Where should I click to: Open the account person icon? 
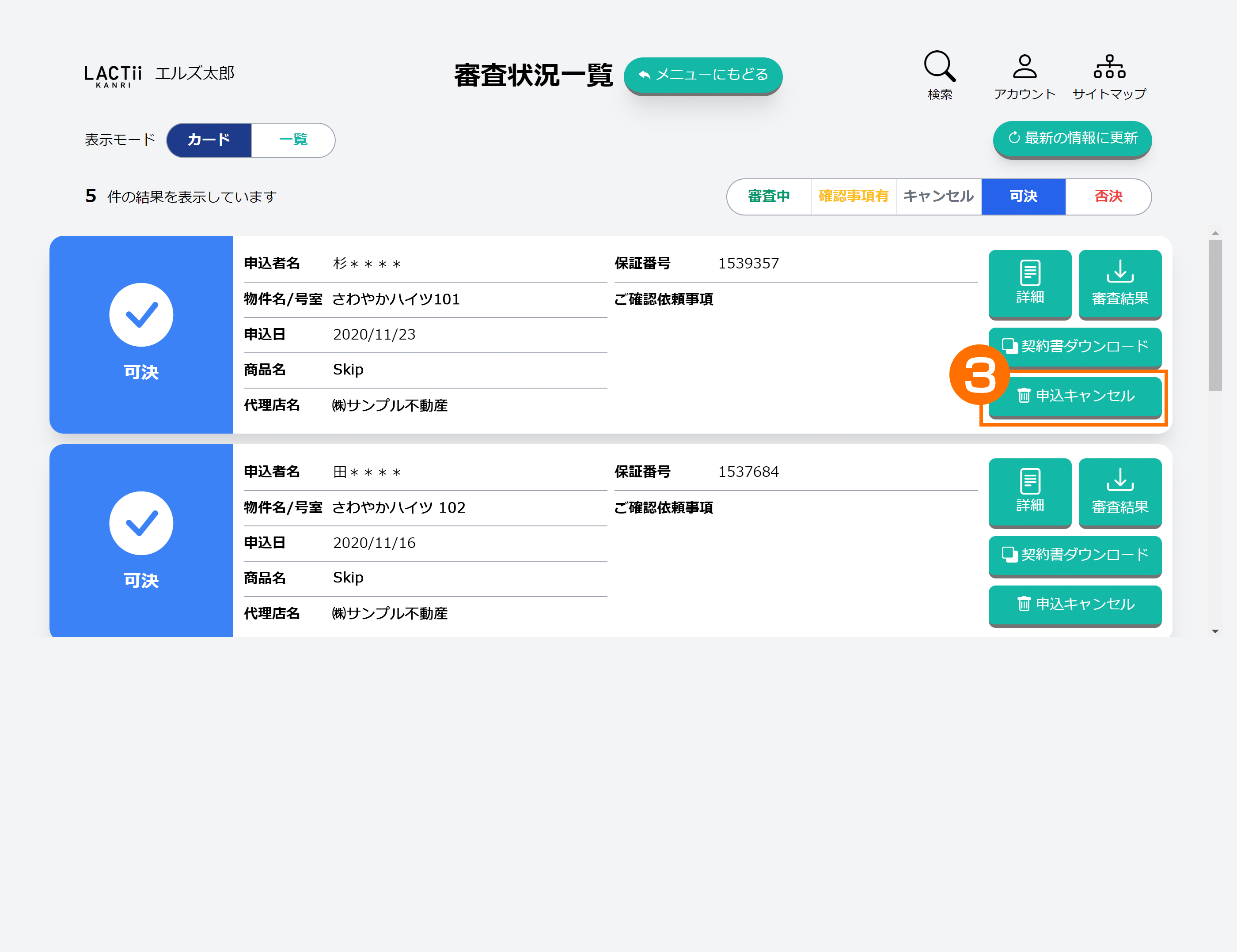pos(1024,67)
